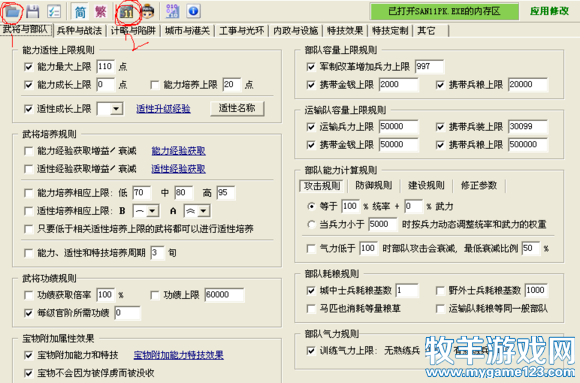Switch to Simplified Chinese with 简 icon
This screenshot has width=580, height=383.
(x=80, y=12)
